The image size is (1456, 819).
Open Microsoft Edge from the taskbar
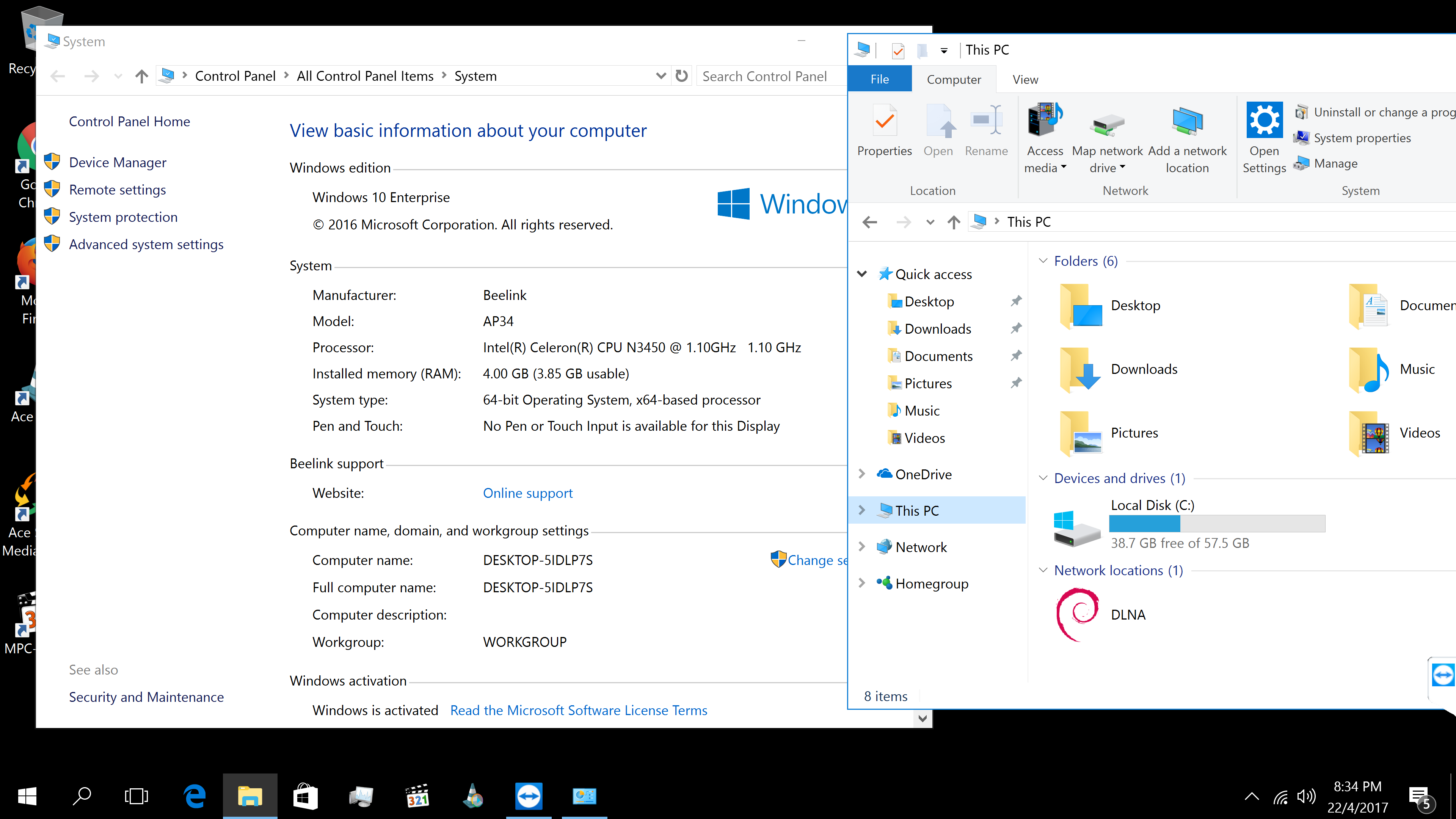[x=195, y=796]
